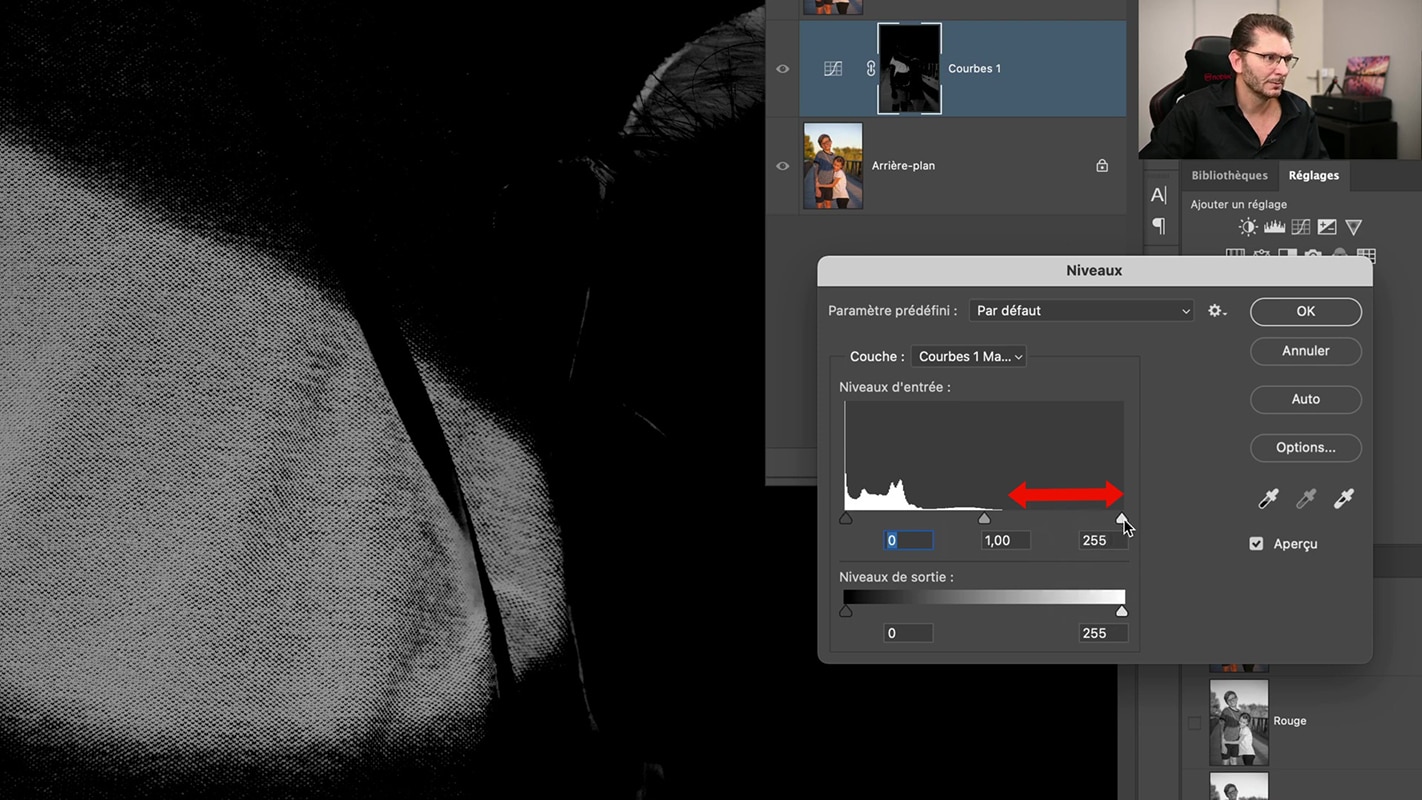Open the Character panel icon

click(1159, 195)
